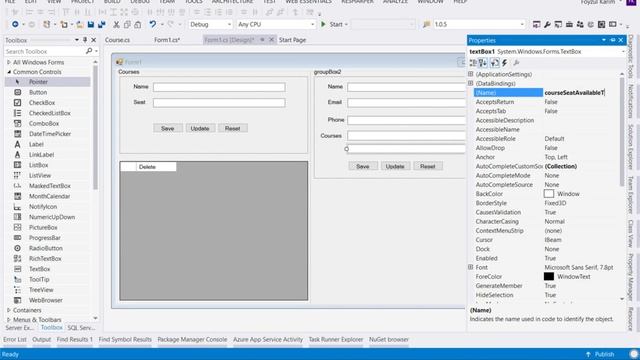The width and height of the screenshot is (640, 360).
Task: Click the green Start debugging play icon
Action: click(x=323, y=24)
